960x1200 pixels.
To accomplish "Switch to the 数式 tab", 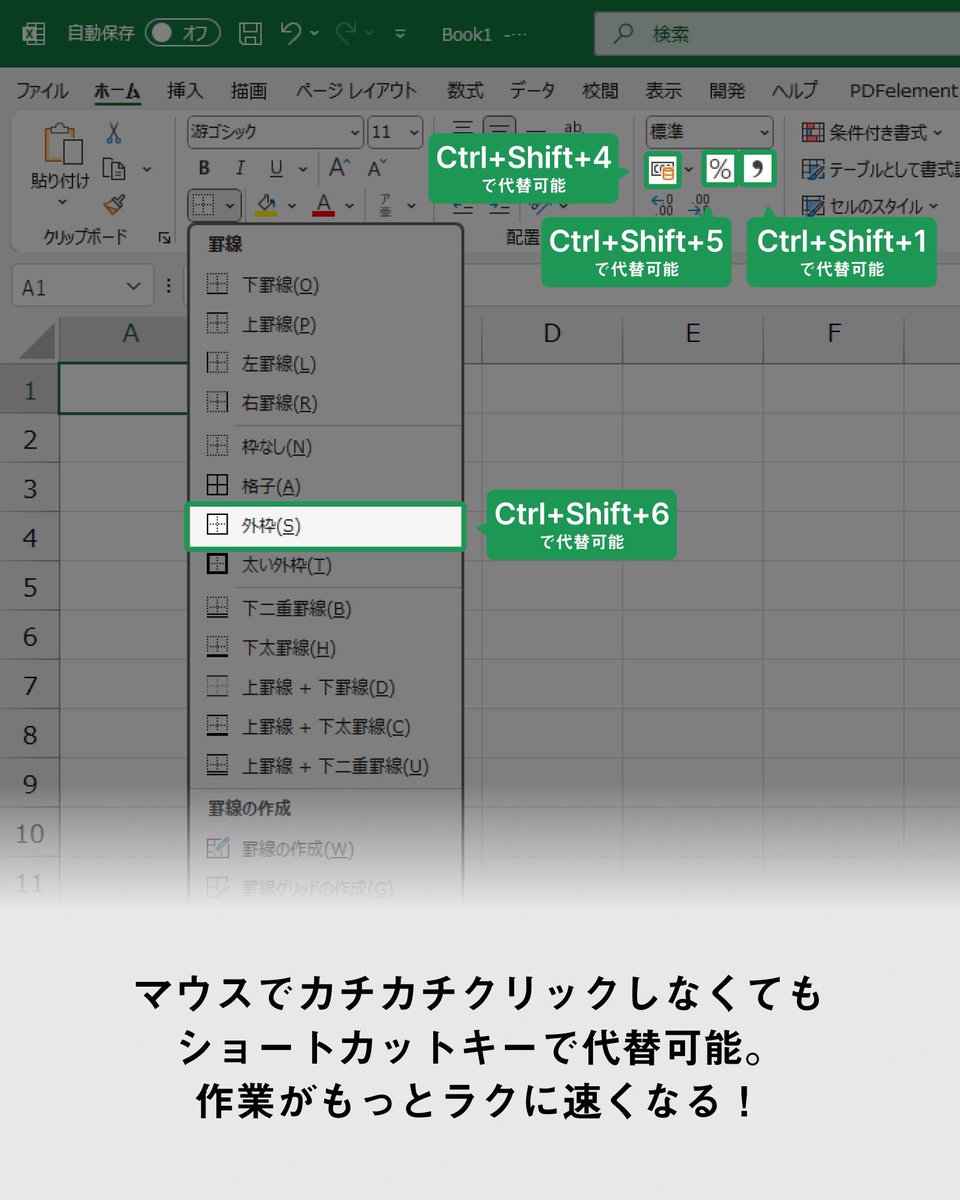I will click(465, 90).
